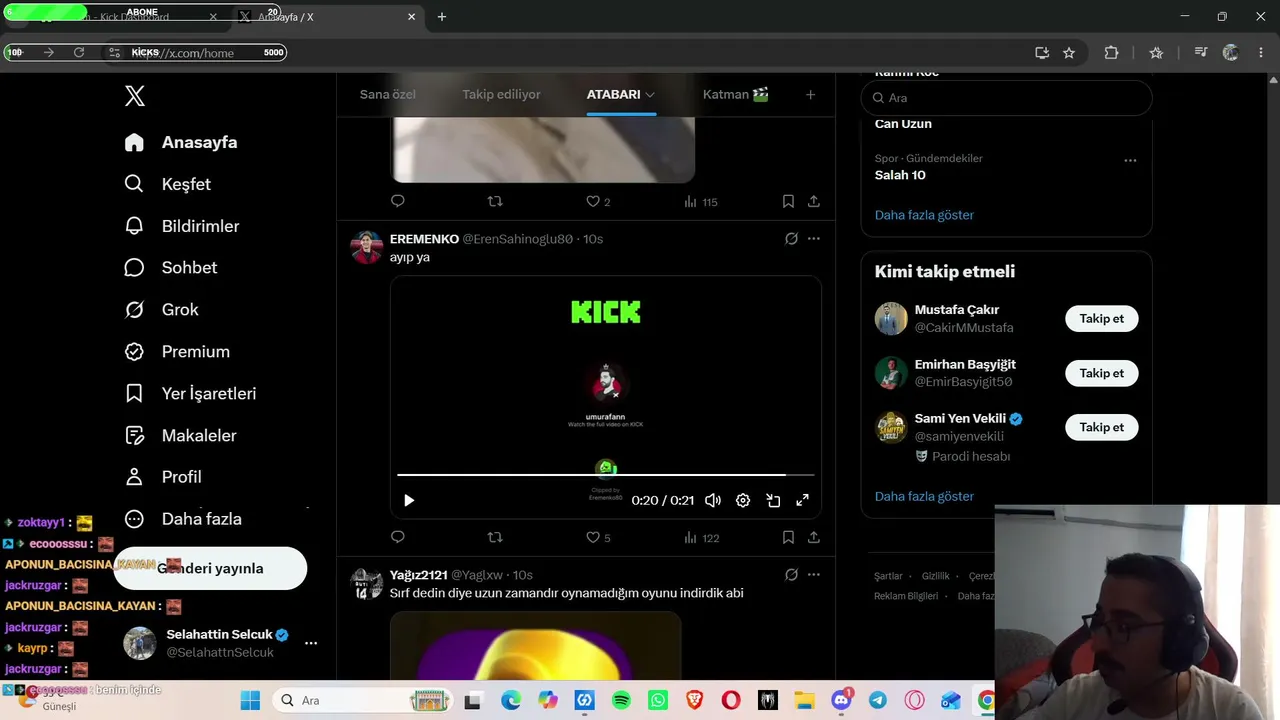
Task: Follow Sami Yen Vekili
Action: point(1102,427)
